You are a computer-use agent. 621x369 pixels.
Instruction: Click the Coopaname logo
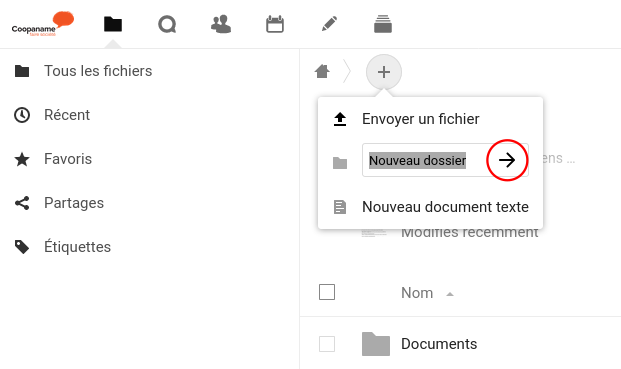coord(43,24)
